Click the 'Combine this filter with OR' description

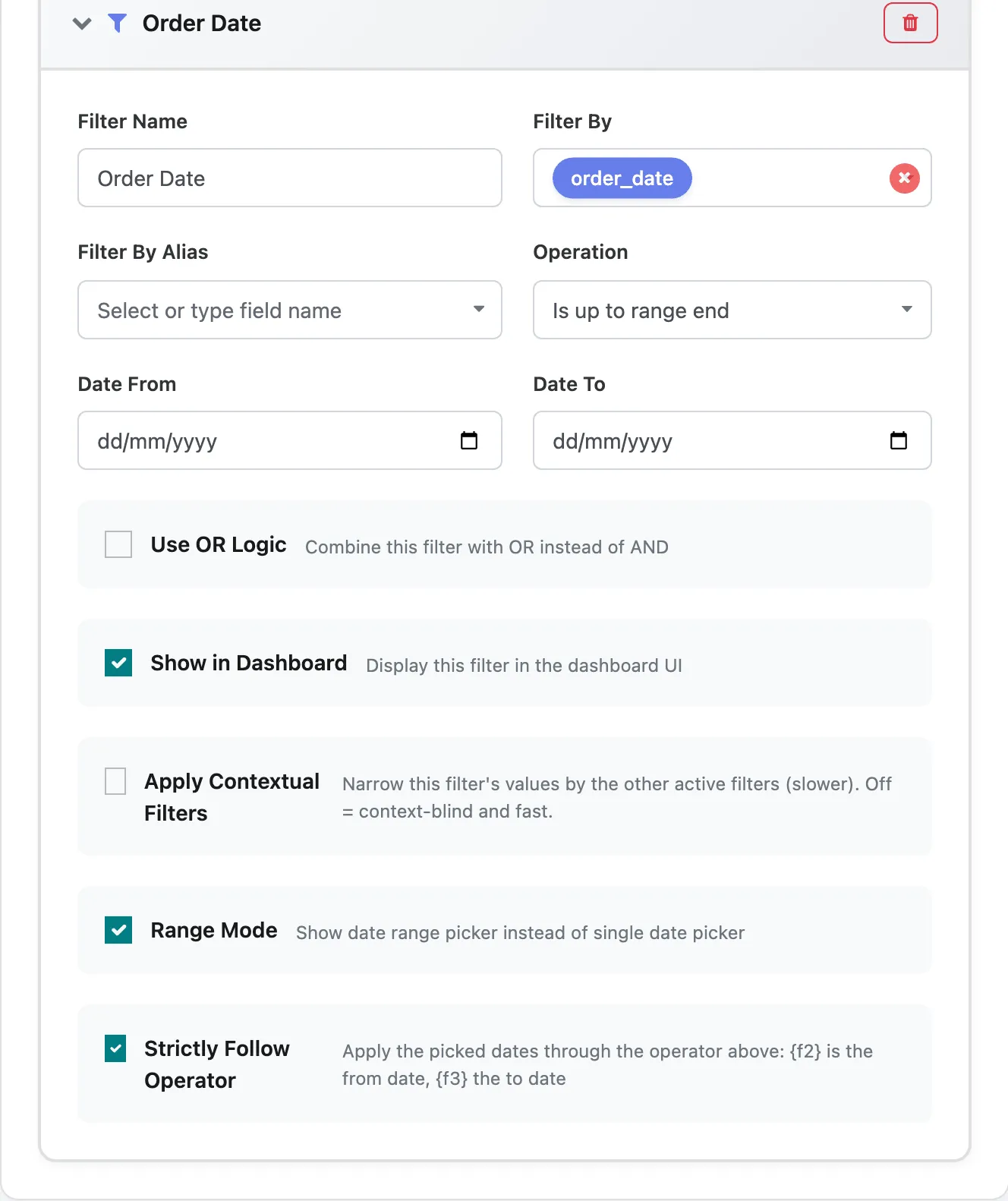487,547
